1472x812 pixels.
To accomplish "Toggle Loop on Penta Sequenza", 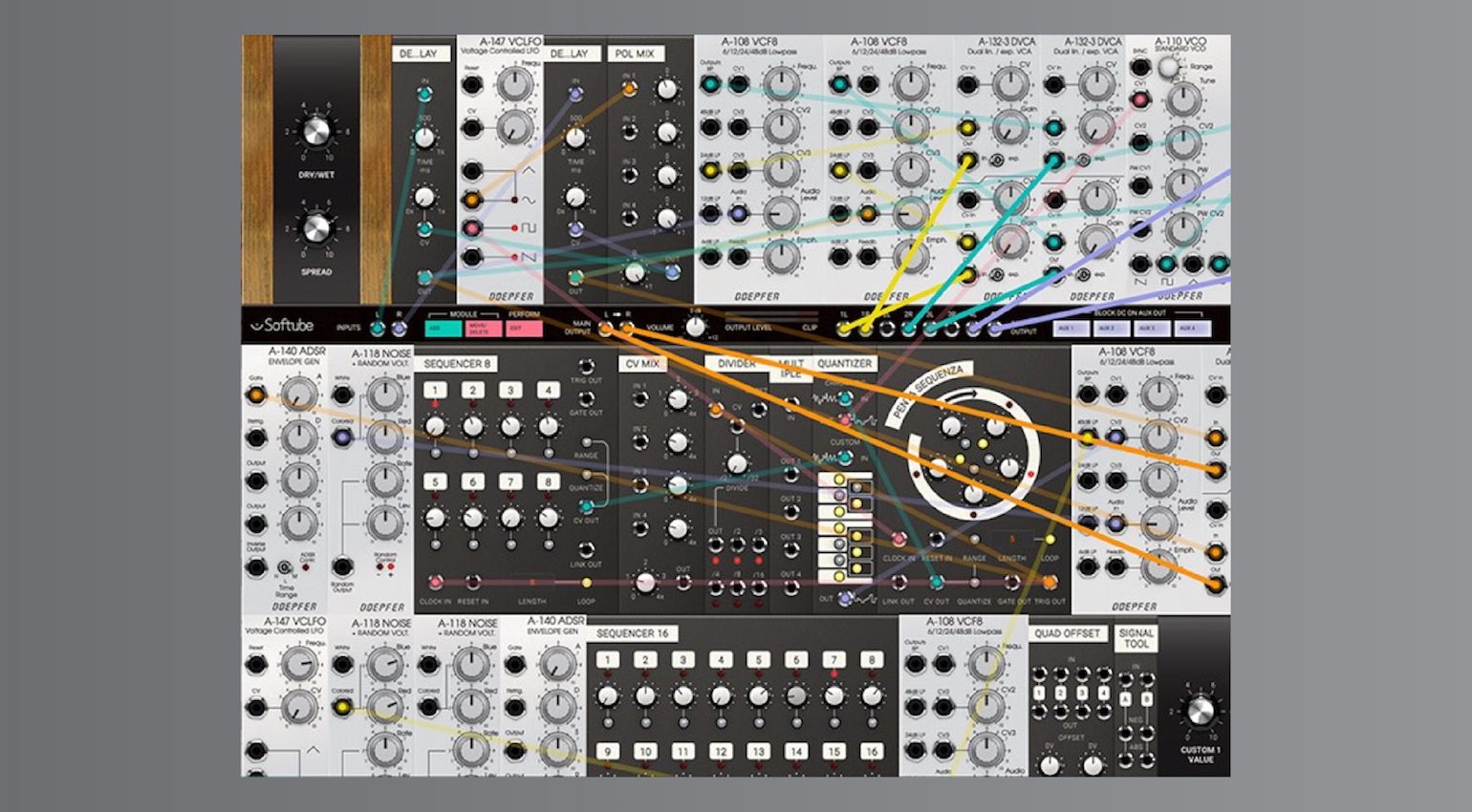I will coord(1050,540).
